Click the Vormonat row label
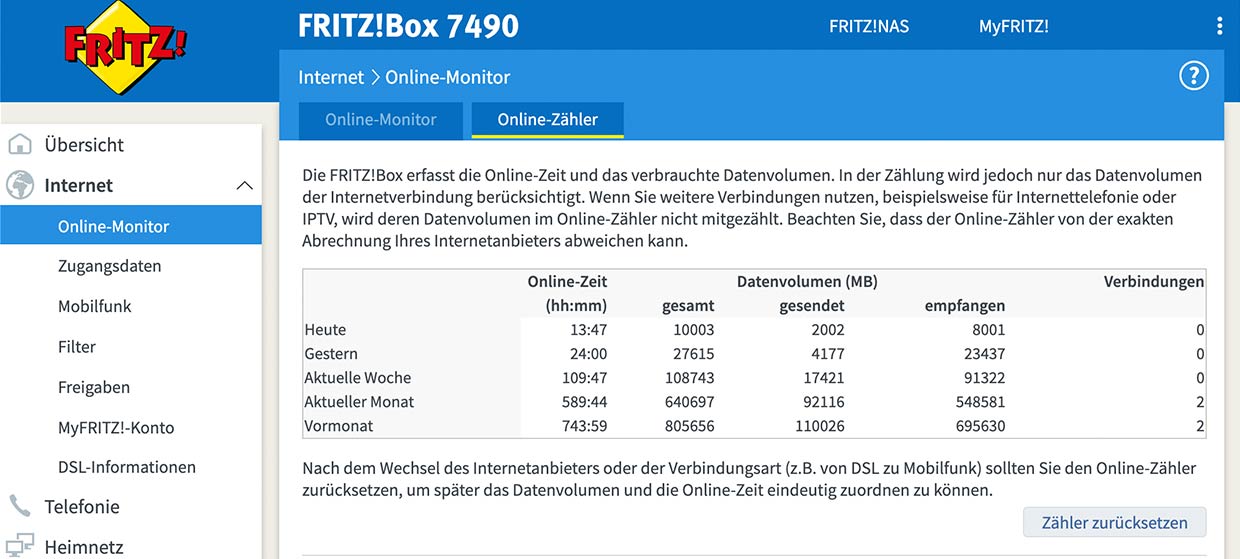 coord(337,426)
